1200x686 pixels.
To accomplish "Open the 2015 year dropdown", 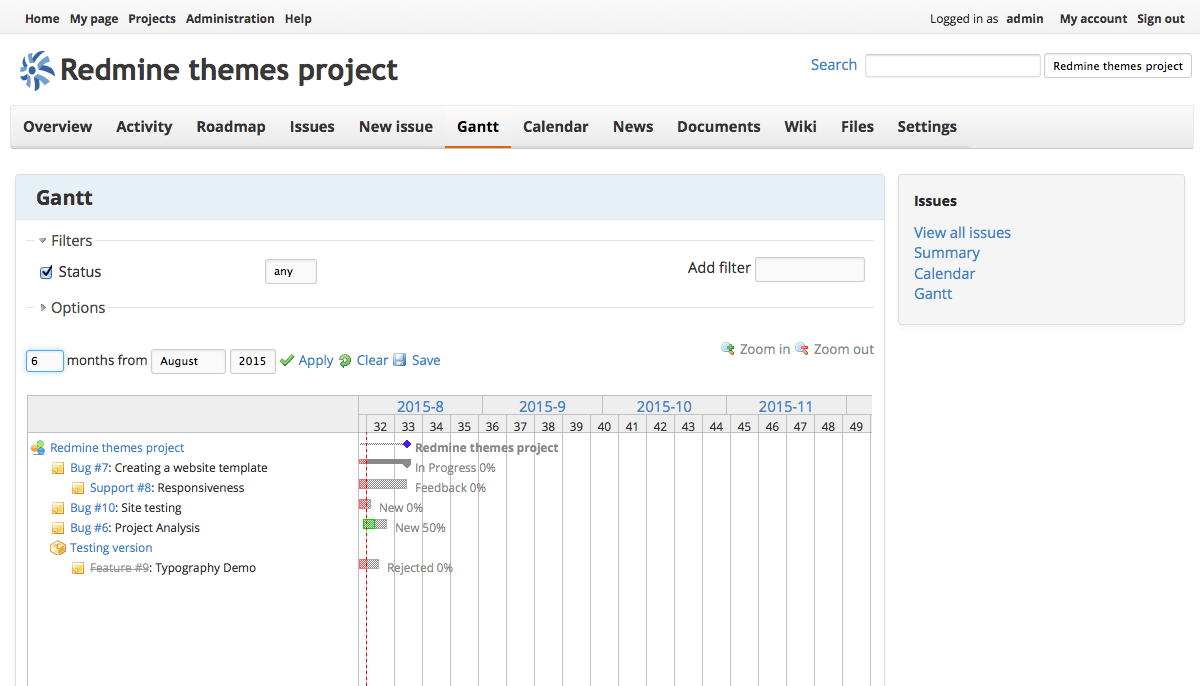I will coord(253,361).
